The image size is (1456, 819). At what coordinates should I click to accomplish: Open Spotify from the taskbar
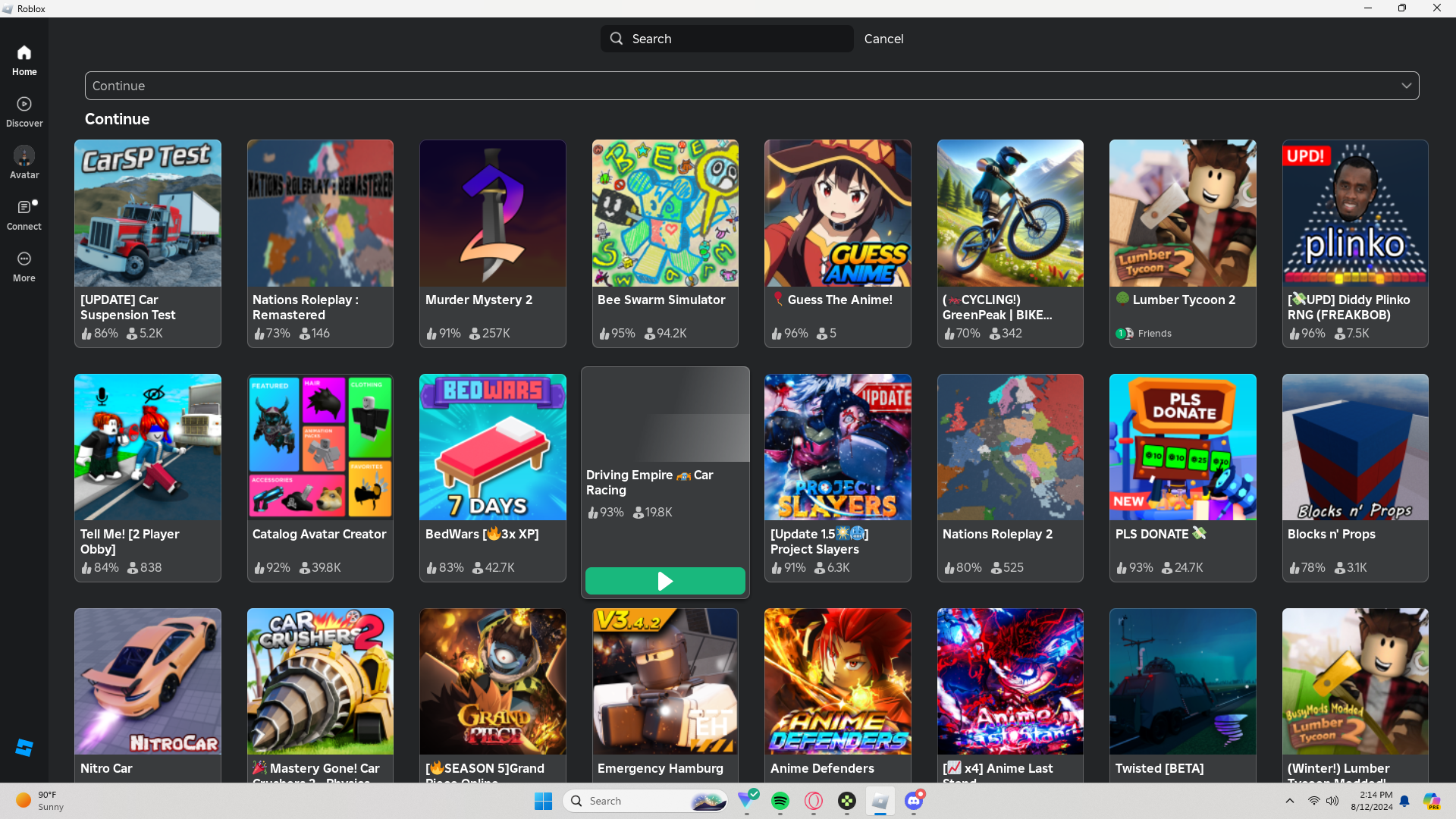coord(780,801)
